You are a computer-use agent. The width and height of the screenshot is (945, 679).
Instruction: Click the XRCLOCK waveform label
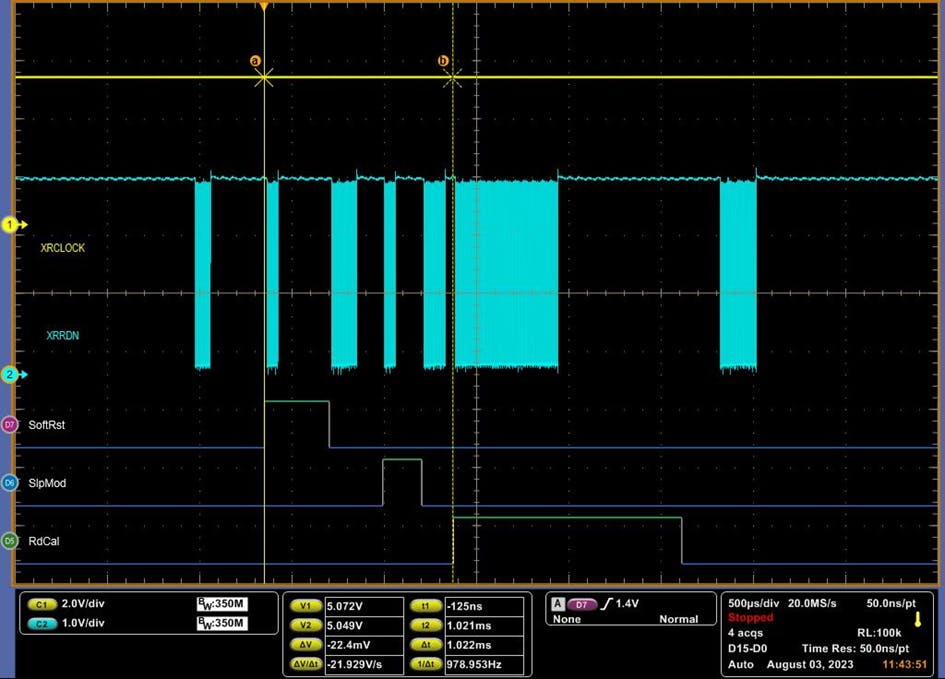(x=62, y=248)
